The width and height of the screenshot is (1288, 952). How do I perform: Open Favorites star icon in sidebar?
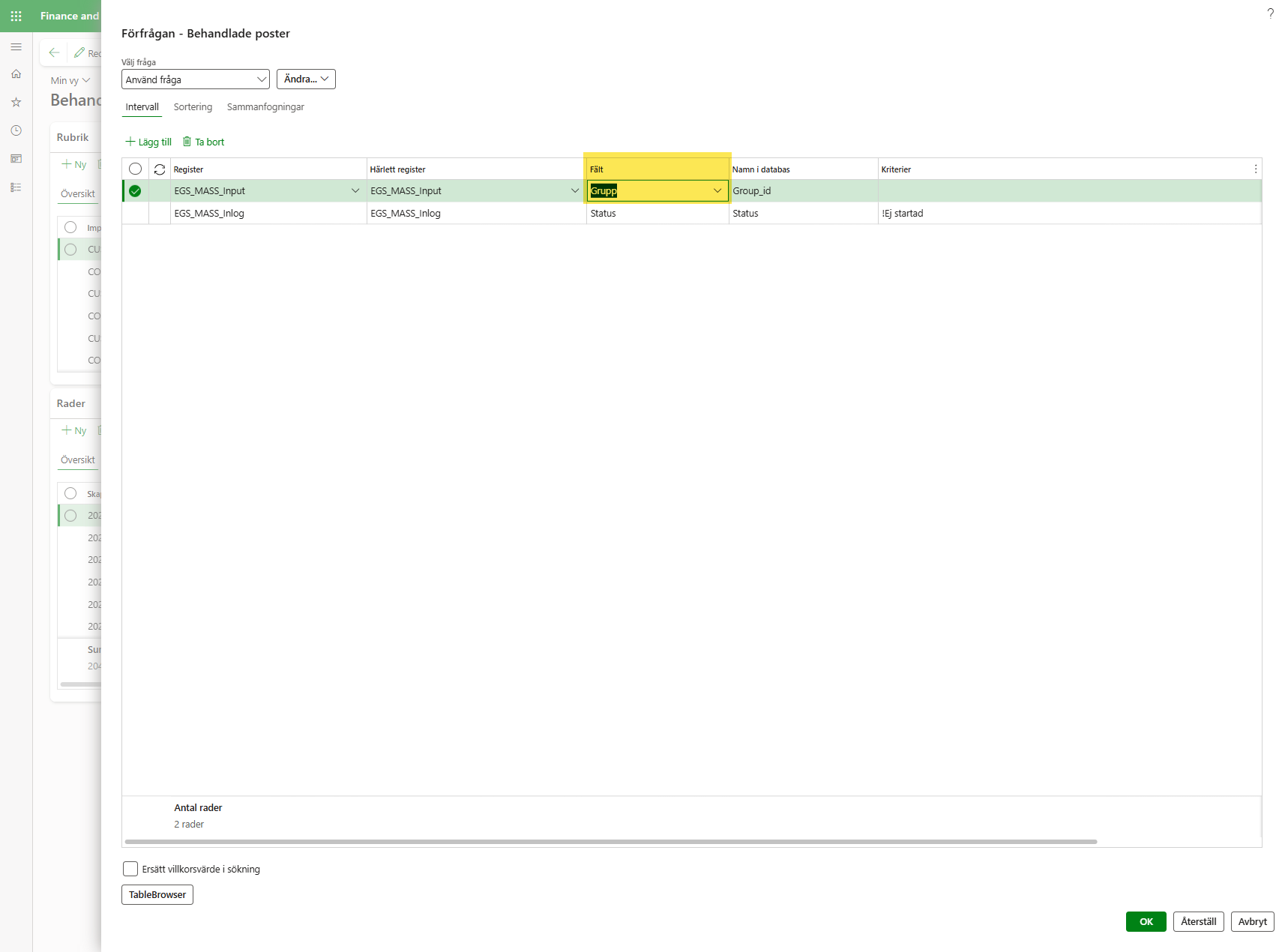click(16, 102)
